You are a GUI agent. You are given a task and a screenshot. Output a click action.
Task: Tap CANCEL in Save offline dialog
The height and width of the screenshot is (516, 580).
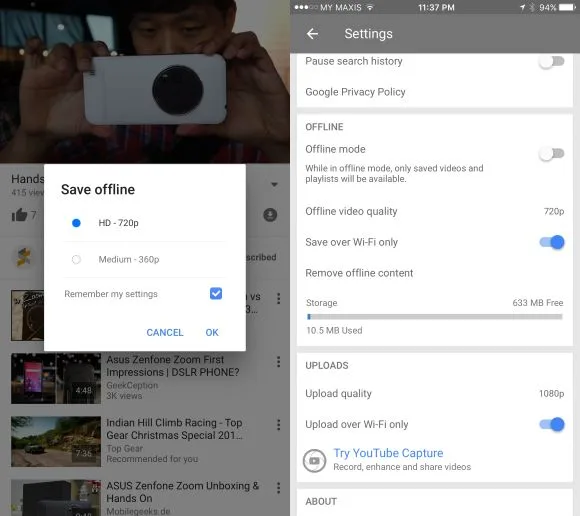(x=165, y=333)
